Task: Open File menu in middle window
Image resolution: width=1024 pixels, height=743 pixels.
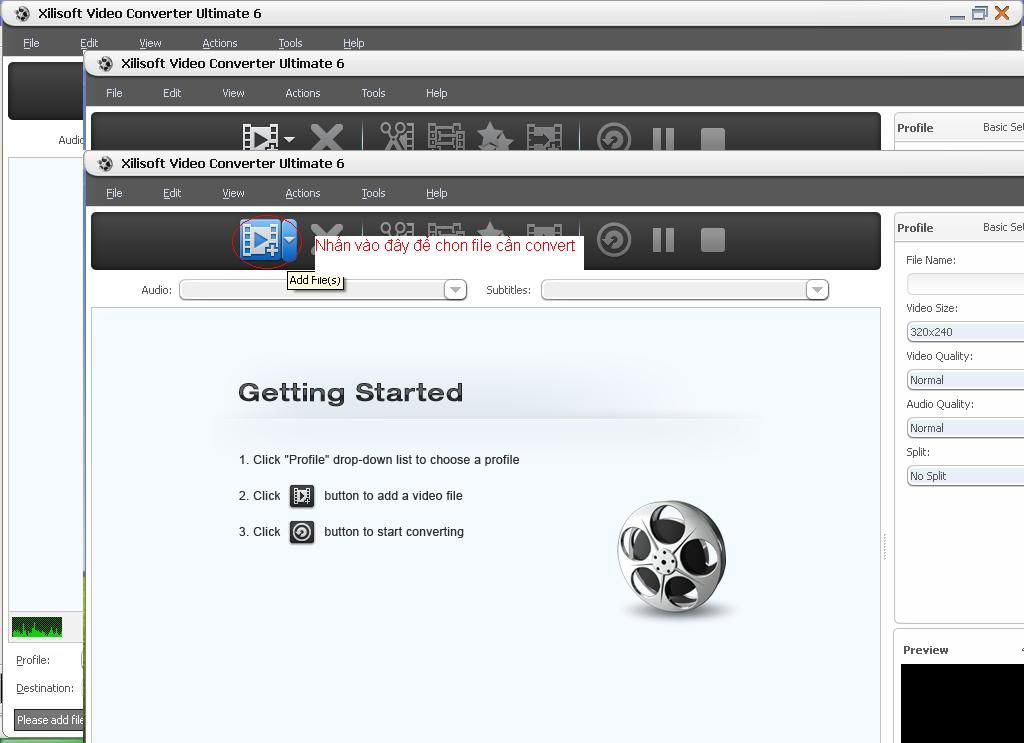Action: click(114, 93)
